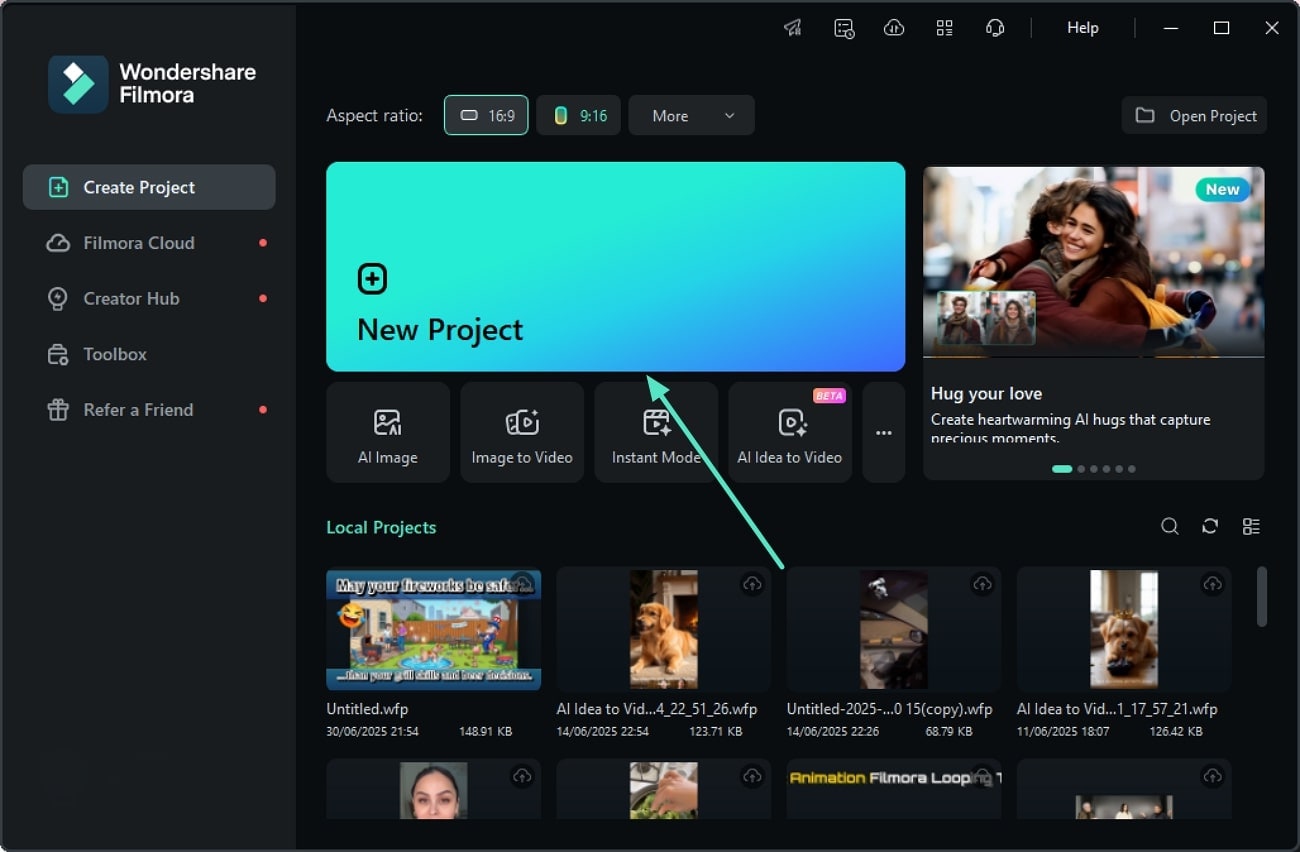Open the AI Idea to Vid..1_17_57_21.wfp project
Image resolution: width=1300 pixels, height=852 pixels.
coord(1124,629)
